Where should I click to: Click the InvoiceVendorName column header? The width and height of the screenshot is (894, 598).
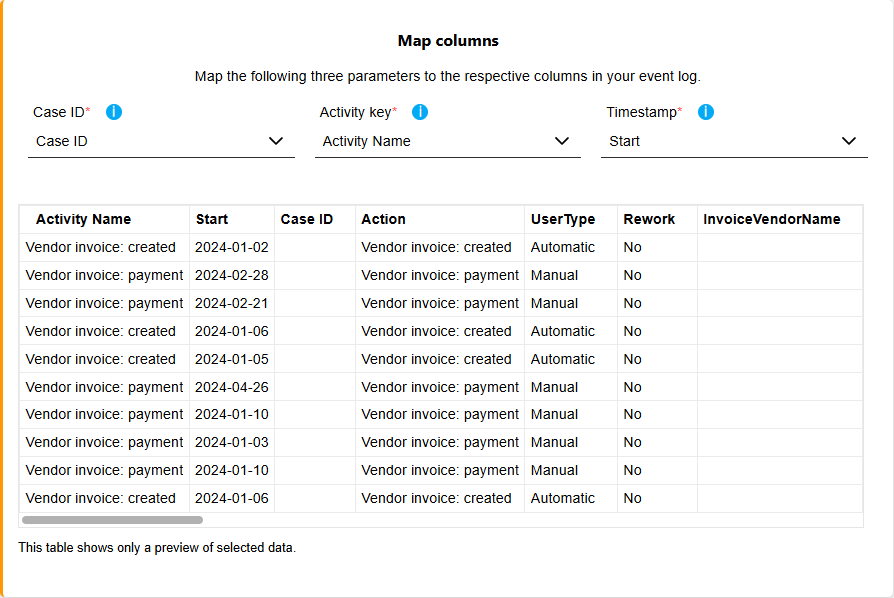[x=771, y=219]
